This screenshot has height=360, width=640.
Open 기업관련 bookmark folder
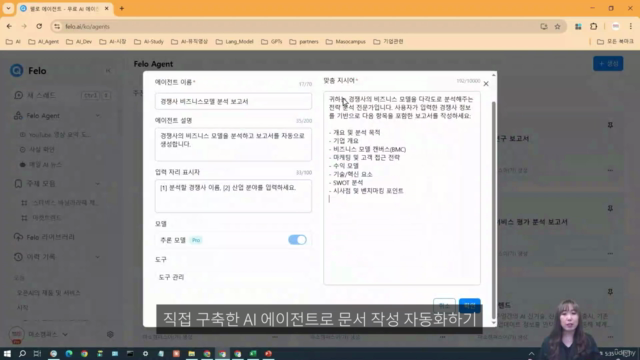coord(388,42)
